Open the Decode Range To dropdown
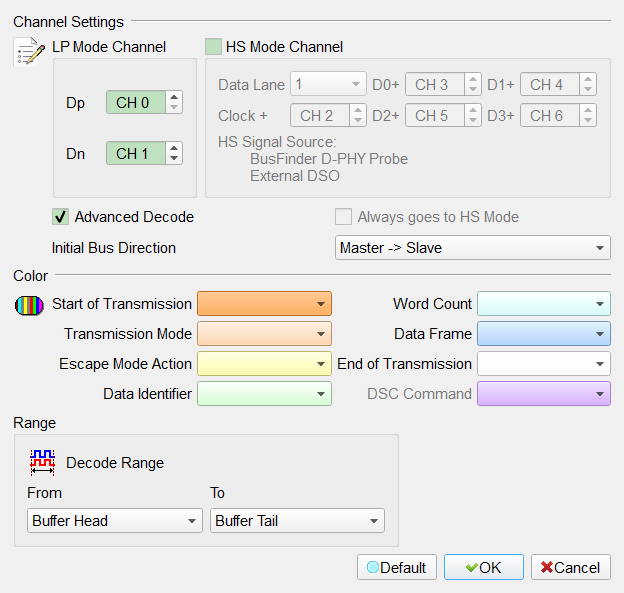The image size is (624, 593). 297,520
